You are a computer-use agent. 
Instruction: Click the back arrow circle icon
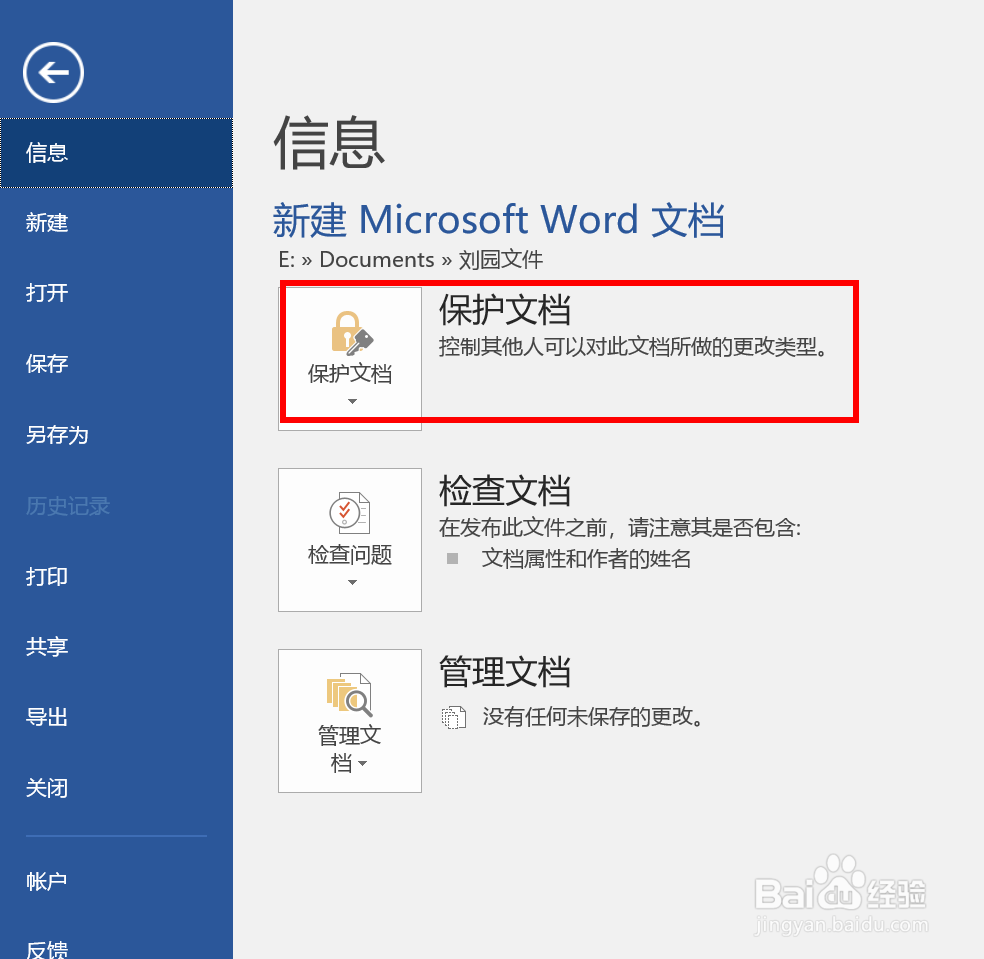click(x=53, y=73)
